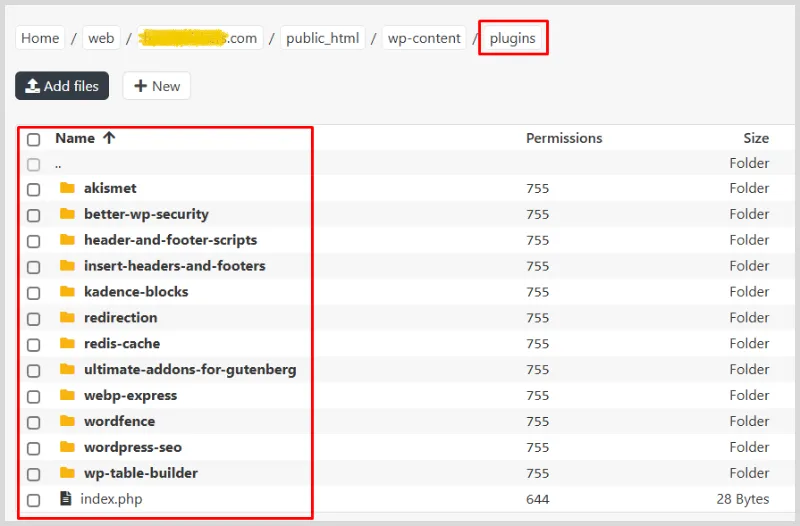Open the header-and-footer-scripts folder name

pos(170,240)
